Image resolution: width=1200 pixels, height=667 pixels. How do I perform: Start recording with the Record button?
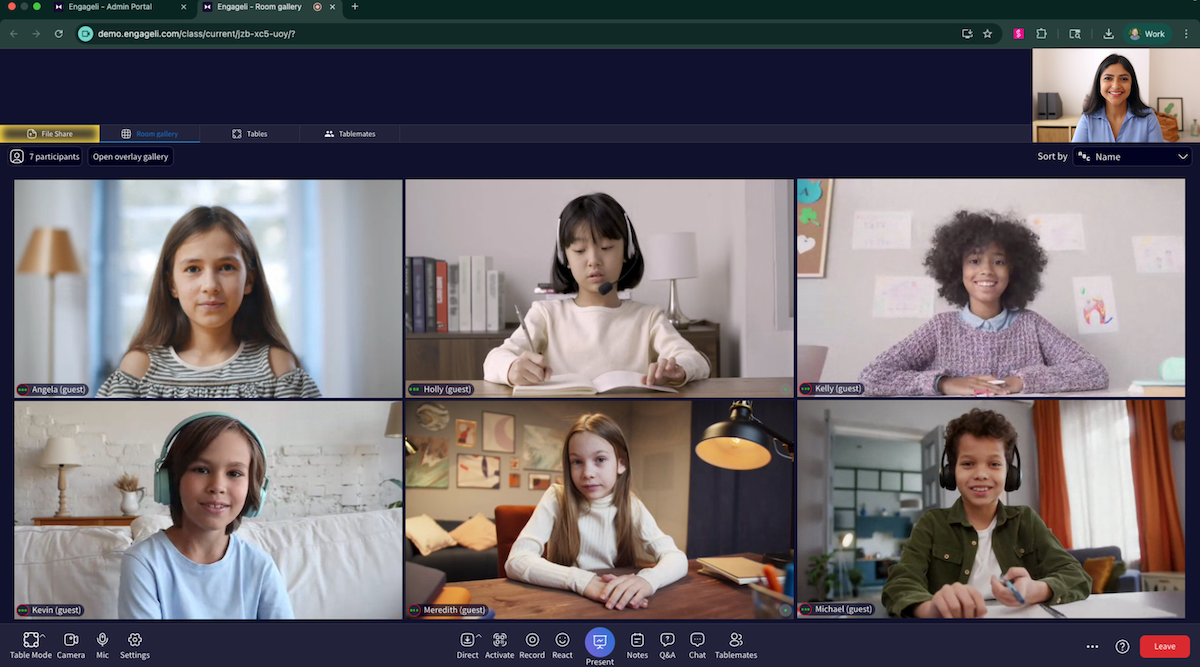[x=532, y=640]
